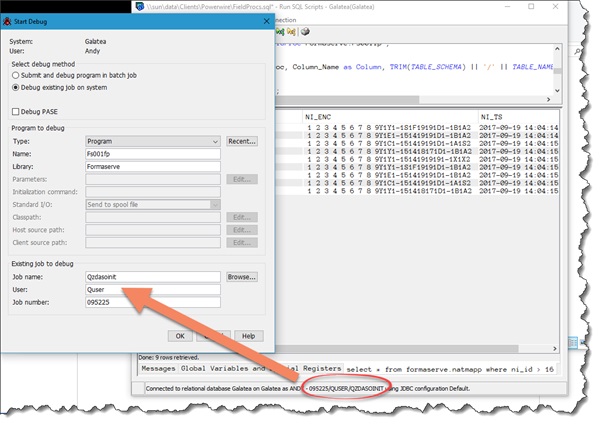Open the program Type dropdown
Image resolution: width=602 pixels, height=426 pixels.
click(152, 142)
